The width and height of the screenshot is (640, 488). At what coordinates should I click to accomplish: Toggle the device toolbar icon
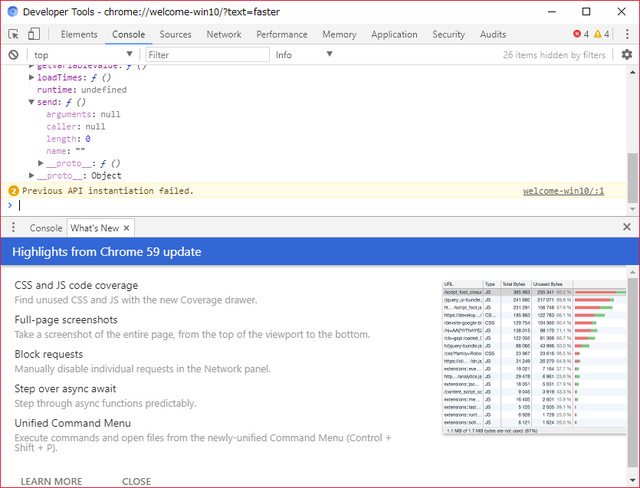coord(33,34)
